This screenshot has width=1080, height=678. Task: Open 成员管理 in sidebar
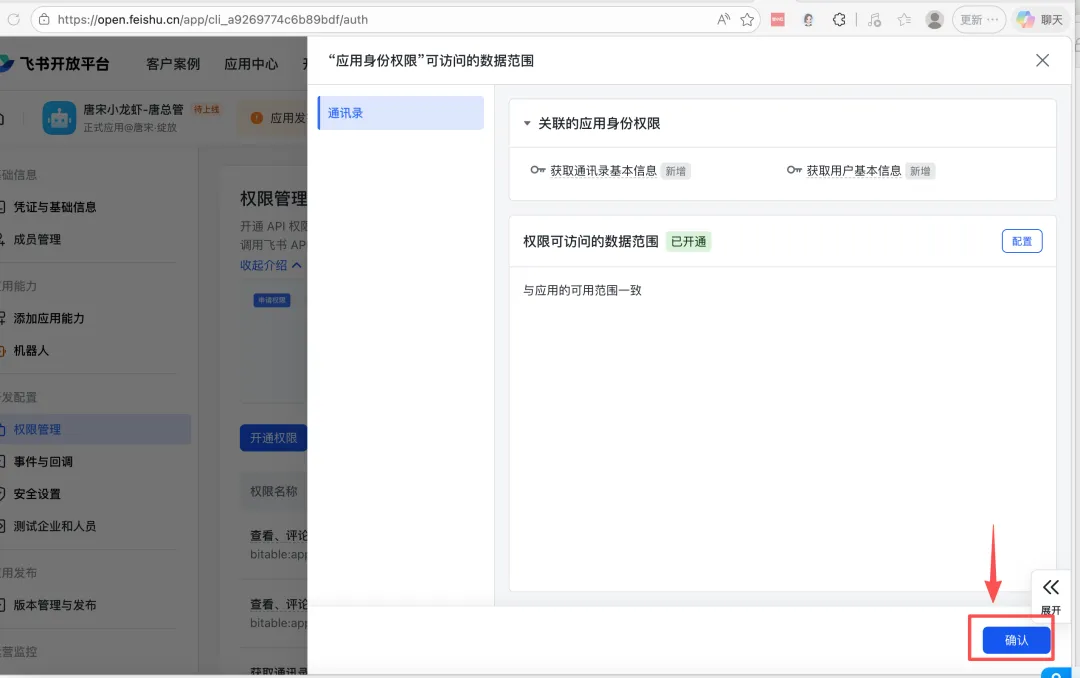click(37, 239)
